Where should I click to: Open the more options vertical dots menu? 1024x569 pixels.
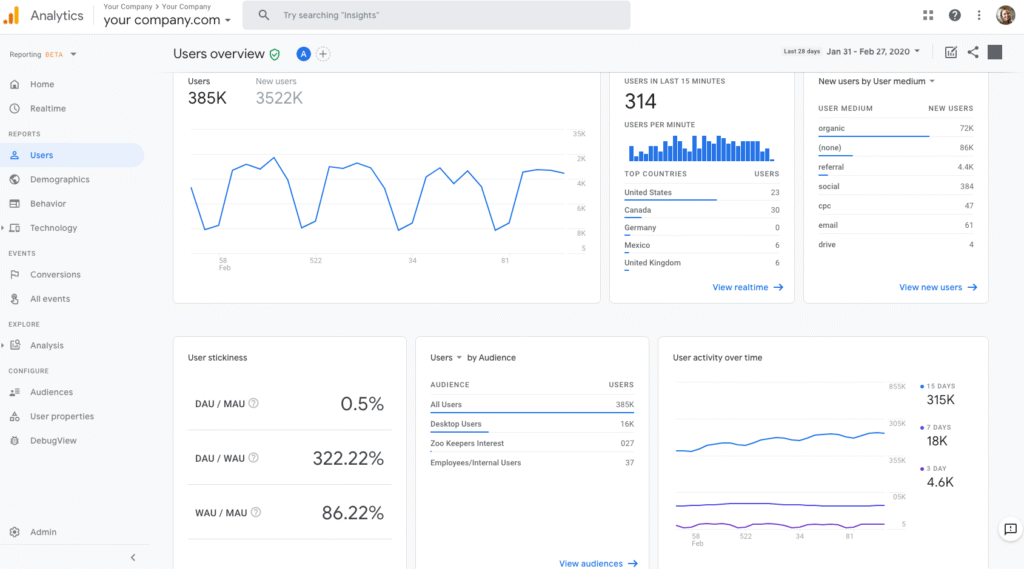[x=979, y=15]
